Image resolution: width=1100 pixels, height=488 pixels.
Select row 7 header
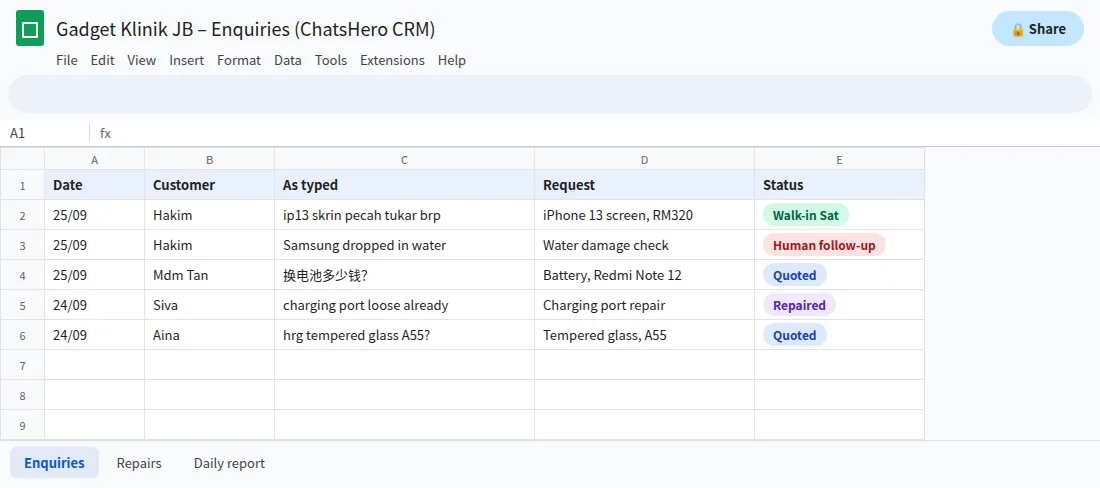(22, 365)
